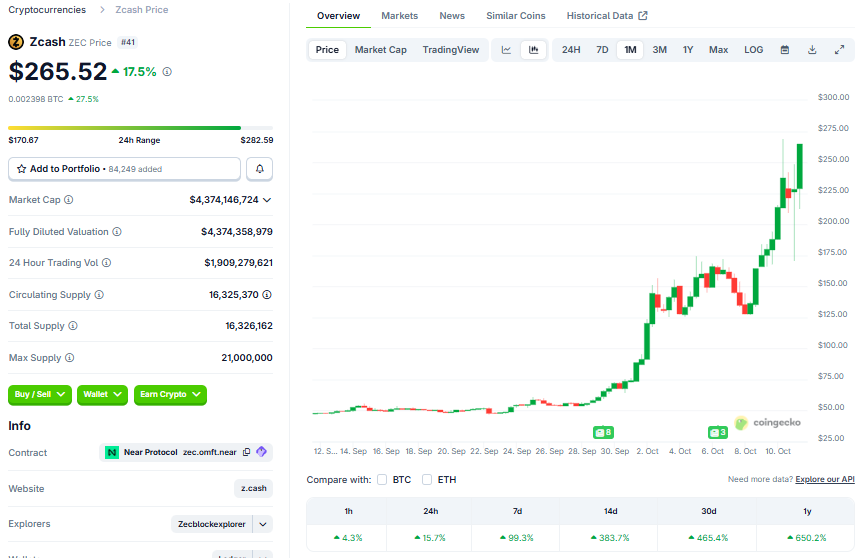
Task: Enable BTC comparison checkbox
Action: pos(382,479)
